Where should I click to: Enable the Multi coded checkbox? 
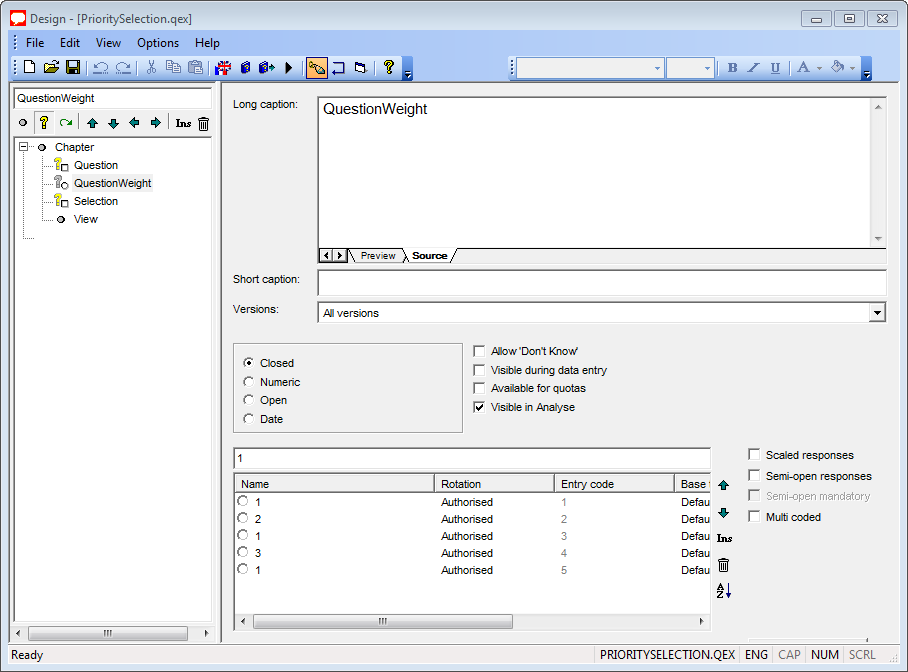tap(755, 517)
